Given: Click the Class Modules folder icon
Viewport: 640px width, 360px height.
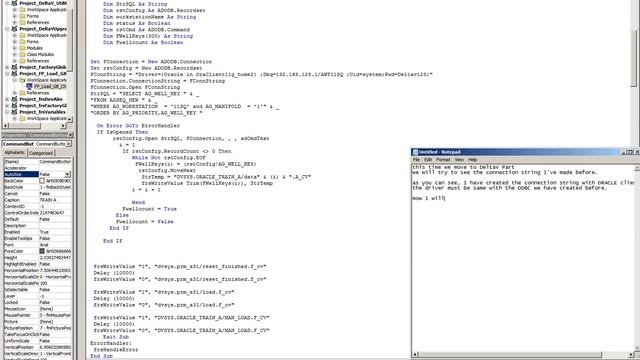Looking at the screenshot, I should coord(22,54).
